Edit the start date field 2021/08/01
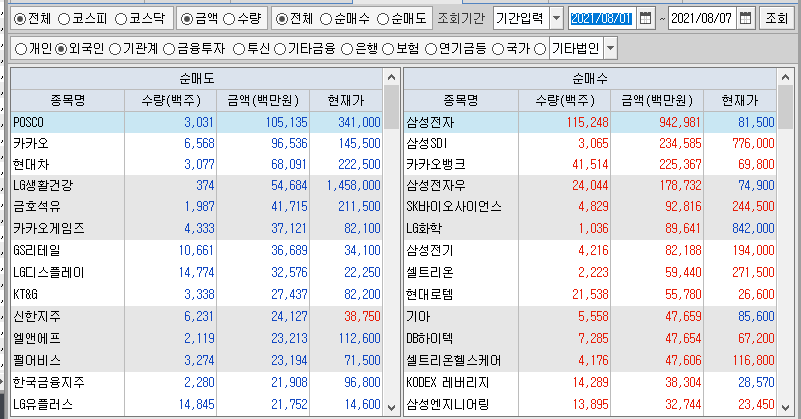 click(x=601, y=19)
